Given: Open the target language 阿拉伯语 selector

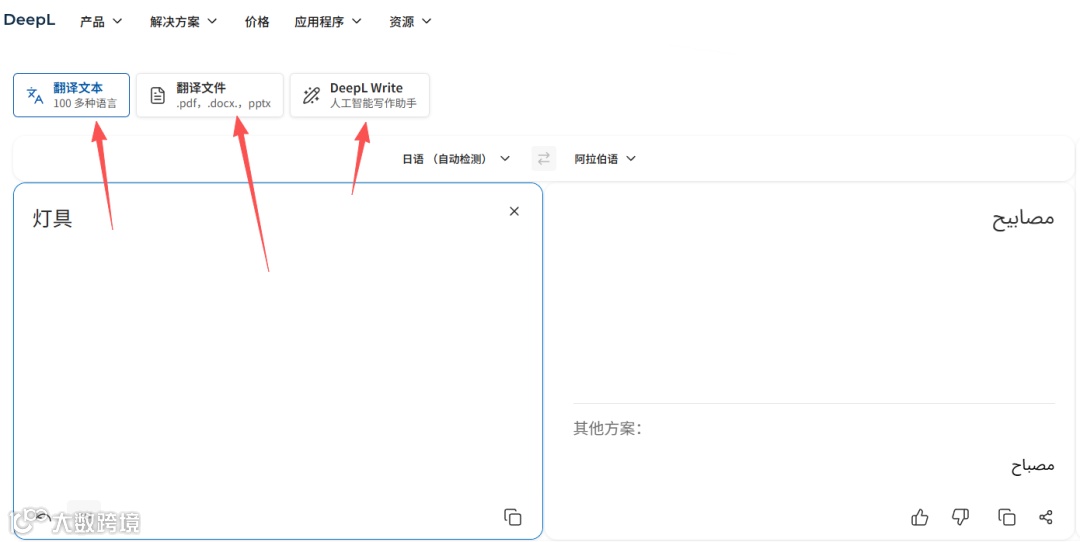Looking at the screenshot, I should click(x=605, y=159).
